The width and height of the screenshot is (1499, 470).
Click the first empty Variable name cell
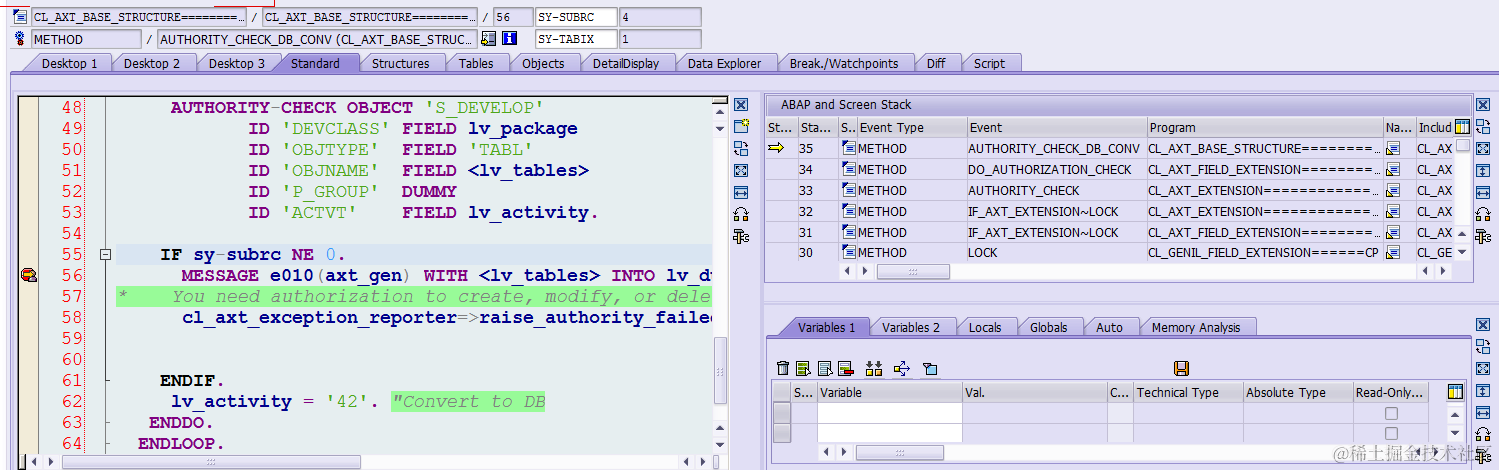(x=890, y=413)
